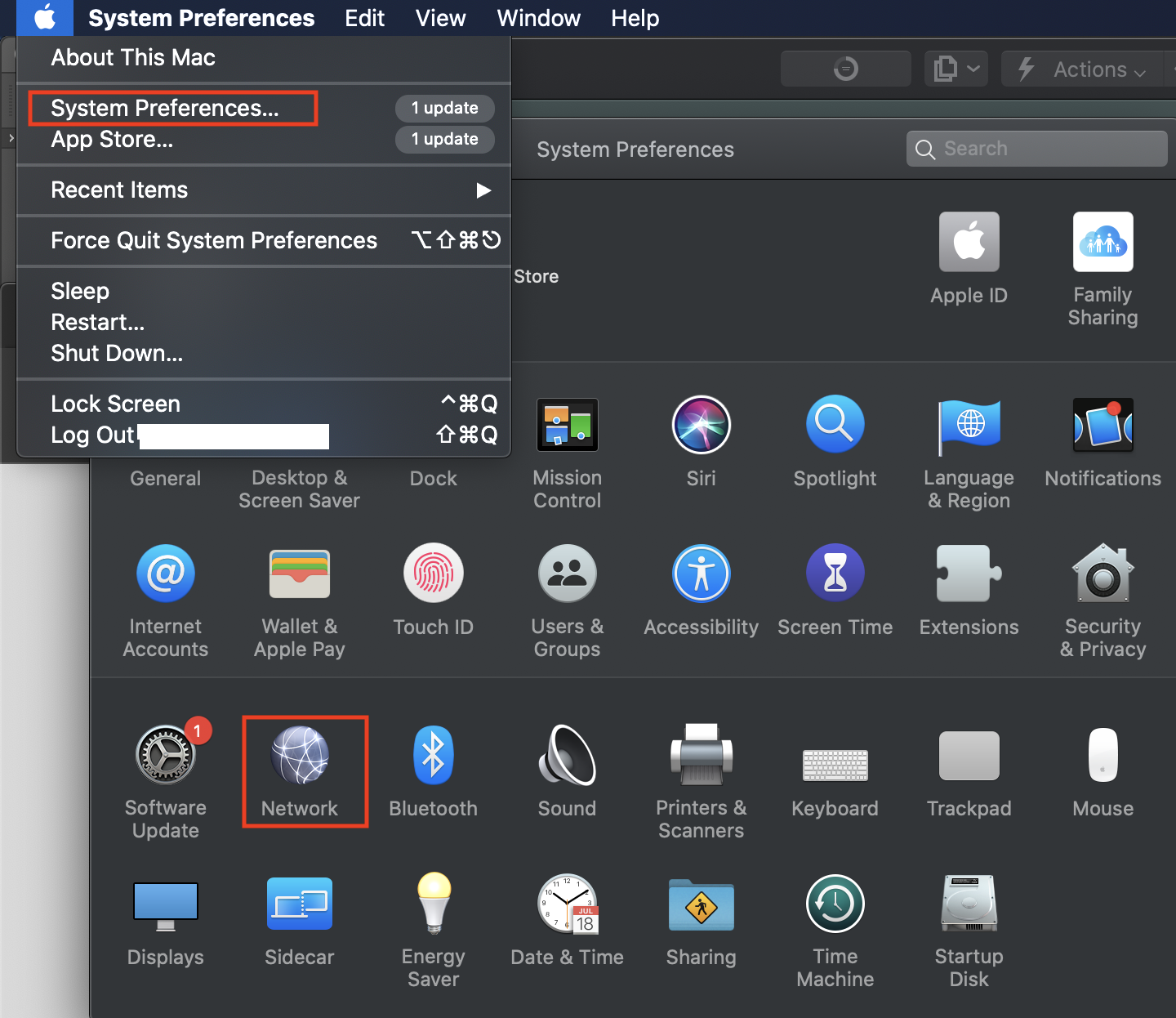The width and height of the screenshot is (1176, 1018).
Task: Select Log Out from the Apple menu
Action: 264,435
